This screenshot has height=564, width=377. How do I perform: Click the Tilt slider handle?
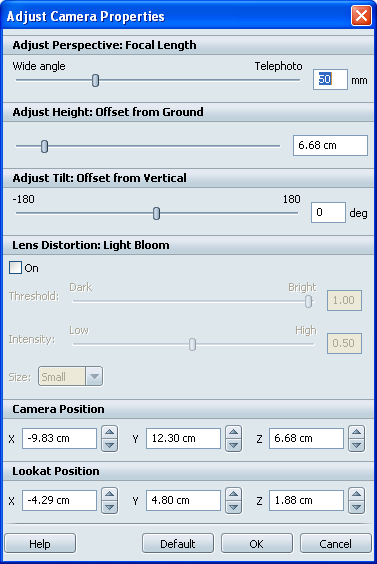156,213
